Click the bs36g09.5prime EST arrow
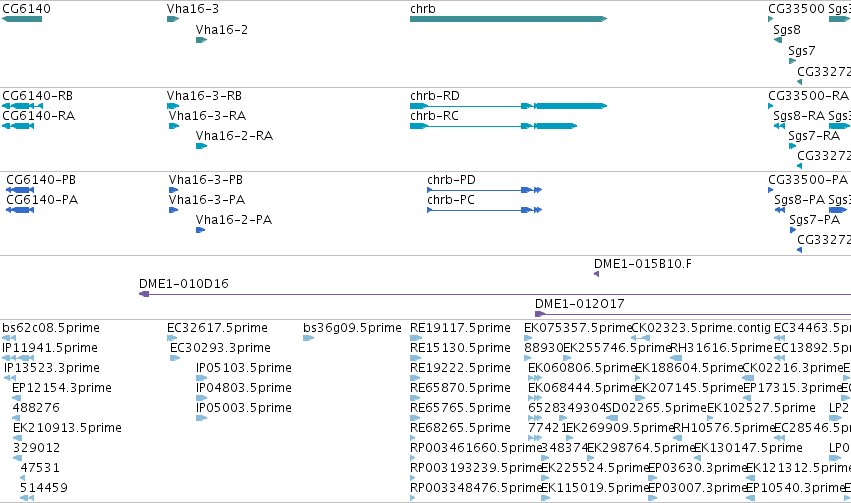Viewport: 851px width, 503px height. point(308,338)
